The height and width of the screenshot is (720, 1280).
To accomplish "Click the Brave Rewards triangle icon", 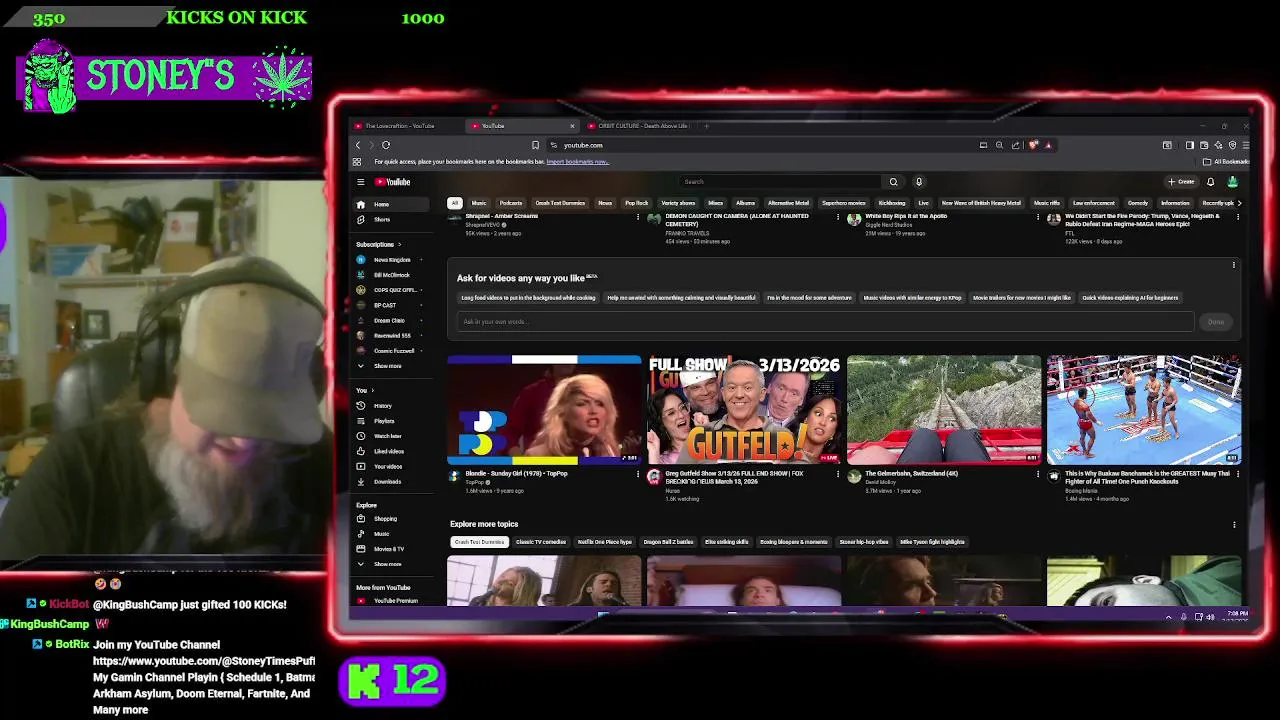I will click(x=1047, y=145).
